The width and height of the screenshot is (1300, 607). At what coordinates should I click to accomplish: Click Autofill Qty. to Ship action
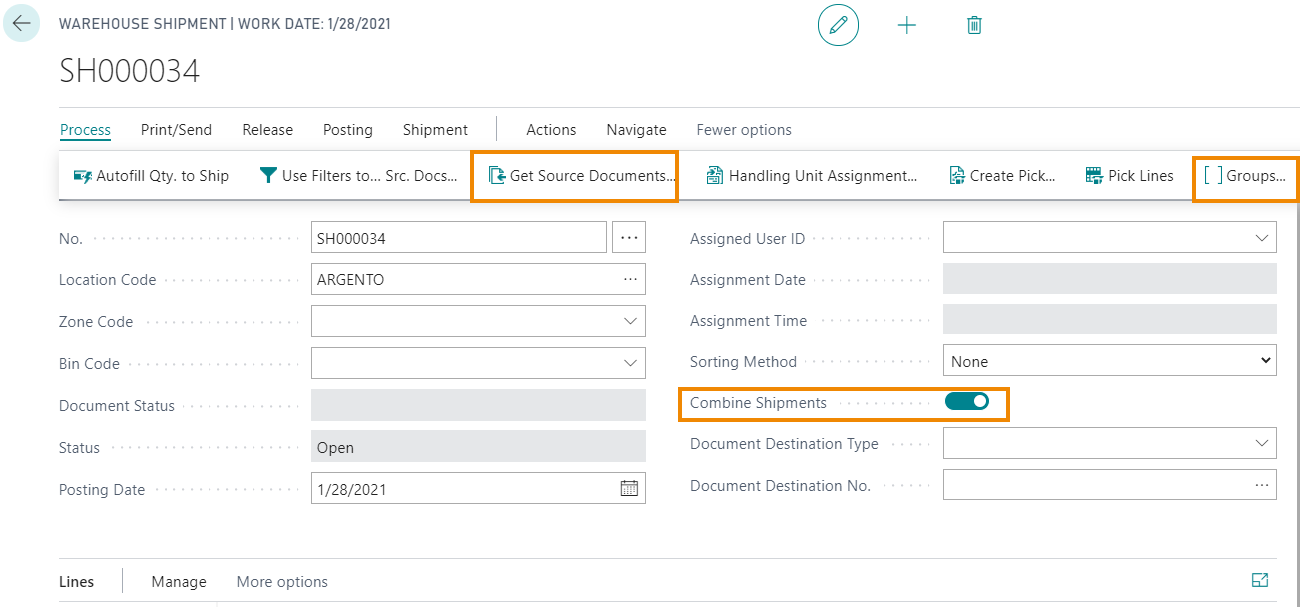151,176
